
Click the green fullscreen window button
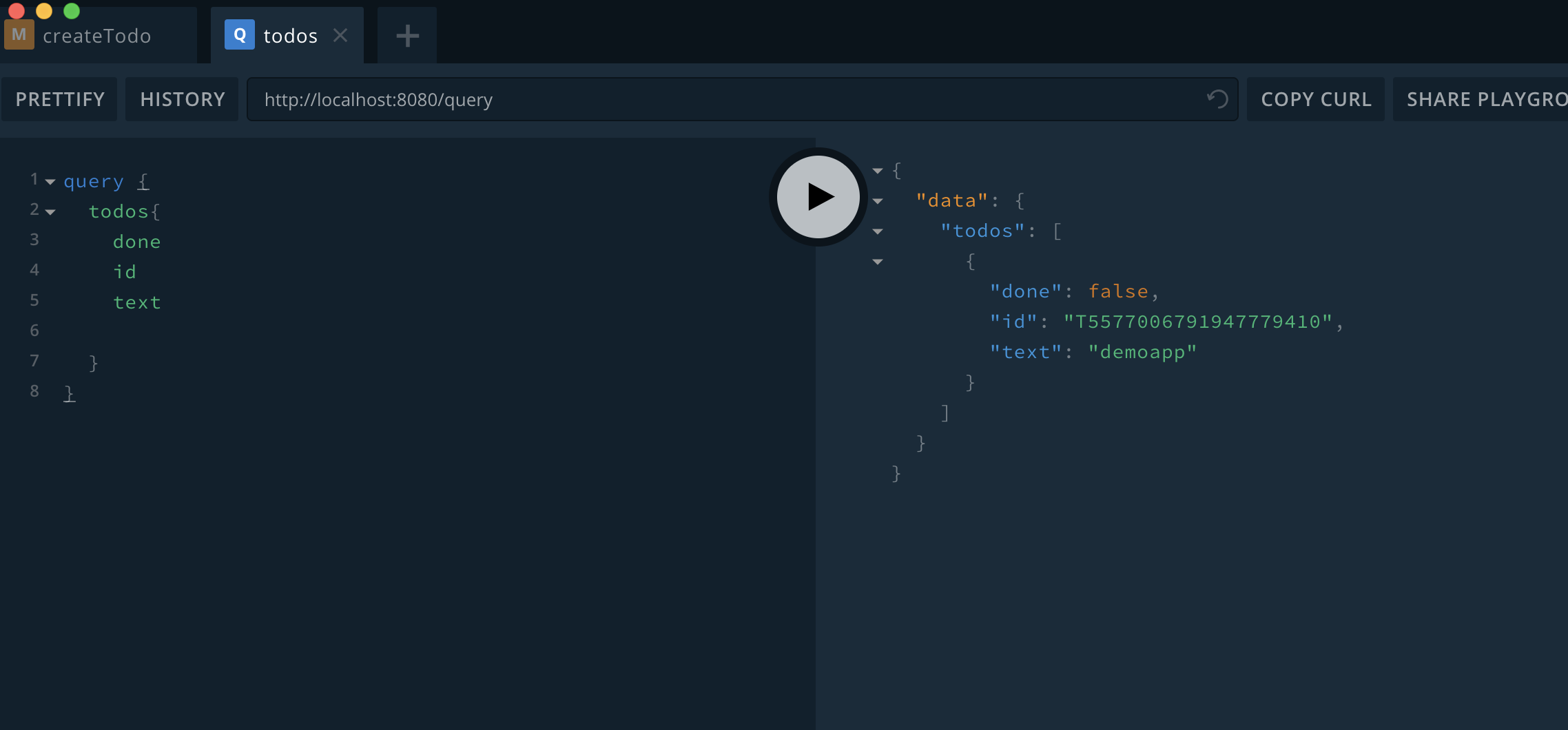pos(72,10)
